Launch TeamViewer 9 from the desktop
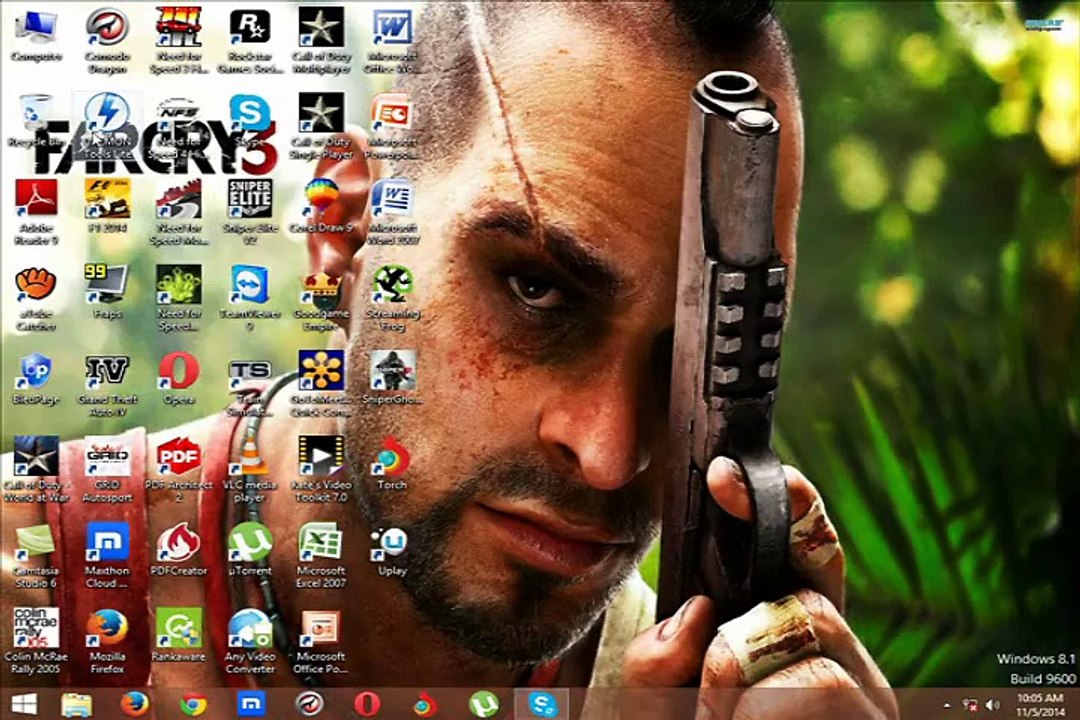 [250, 298]
